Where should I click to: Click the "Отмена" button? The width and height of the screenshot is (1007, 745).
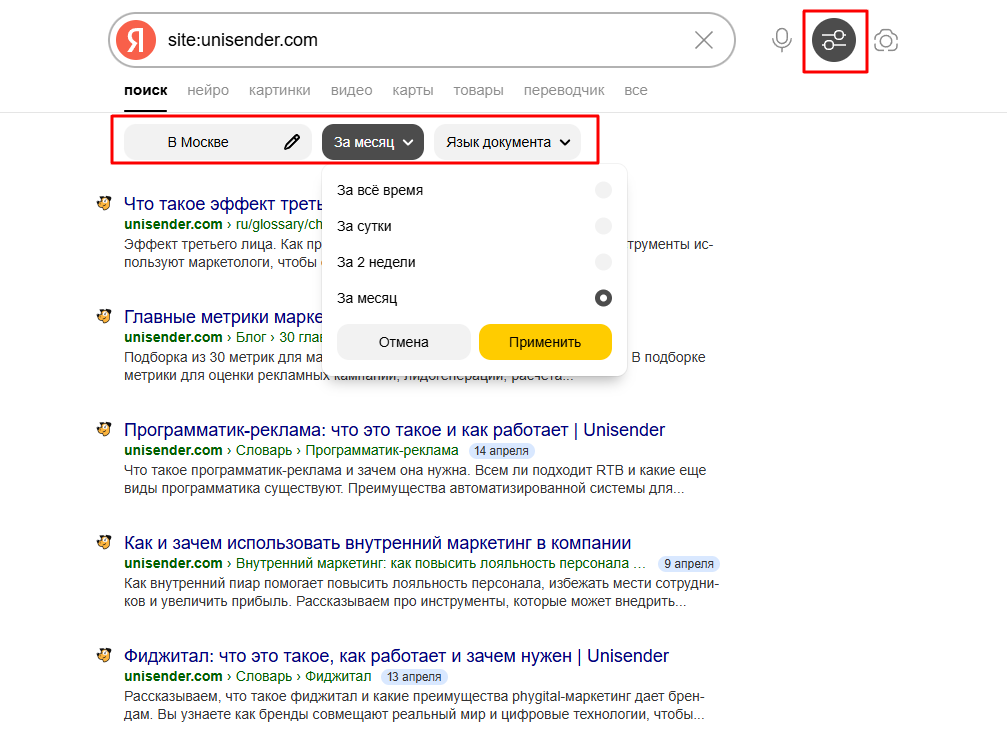[x=403, y=342]
